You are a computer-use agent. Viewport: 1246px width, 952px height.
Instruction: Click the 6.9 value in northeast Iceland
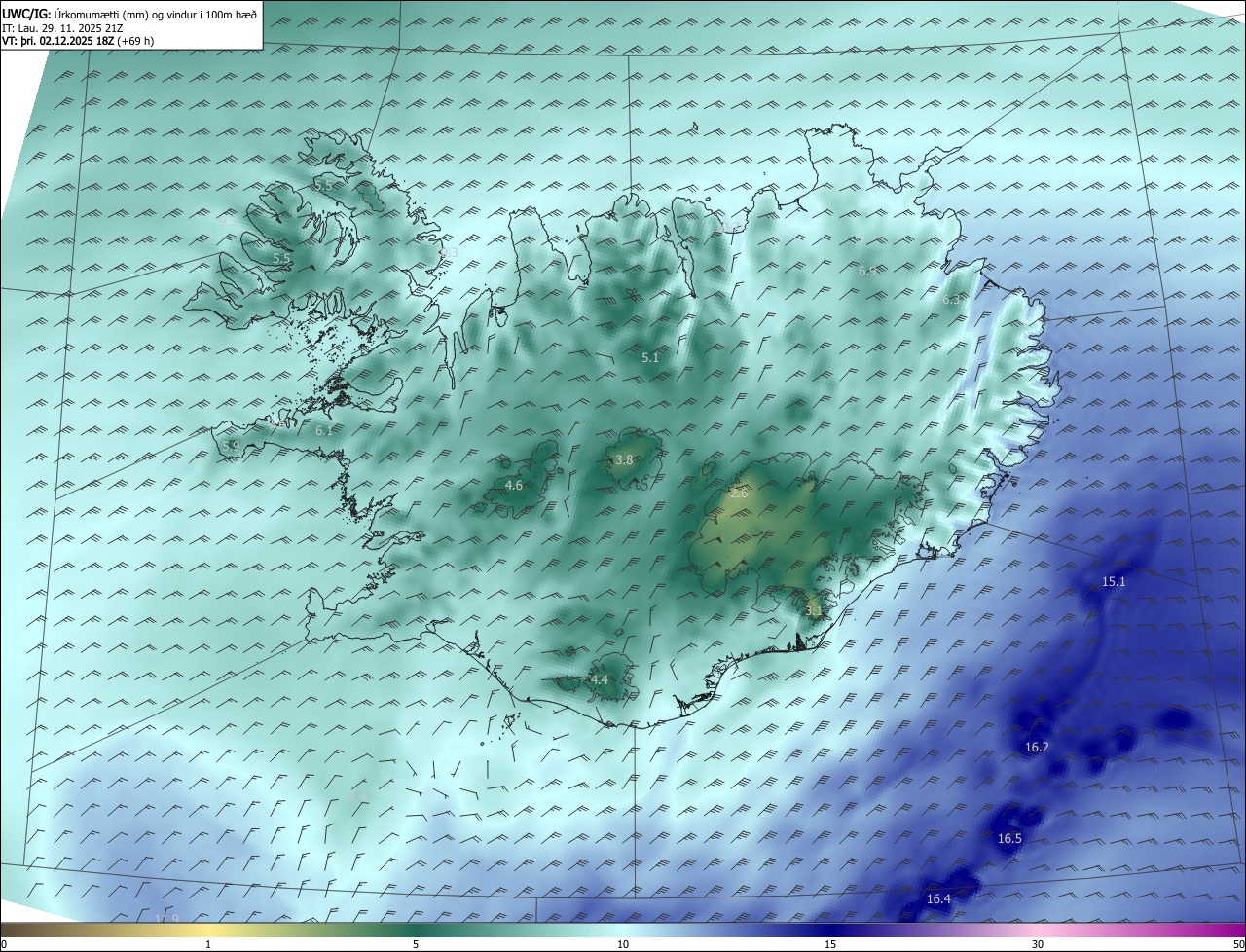tap(868, 272)
